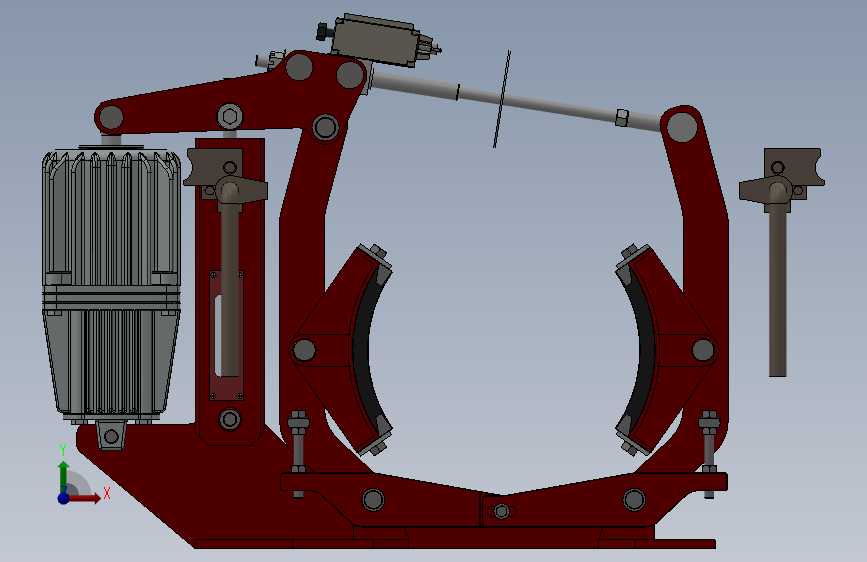Pick the lower pin of the spring tube

[229, 419]
